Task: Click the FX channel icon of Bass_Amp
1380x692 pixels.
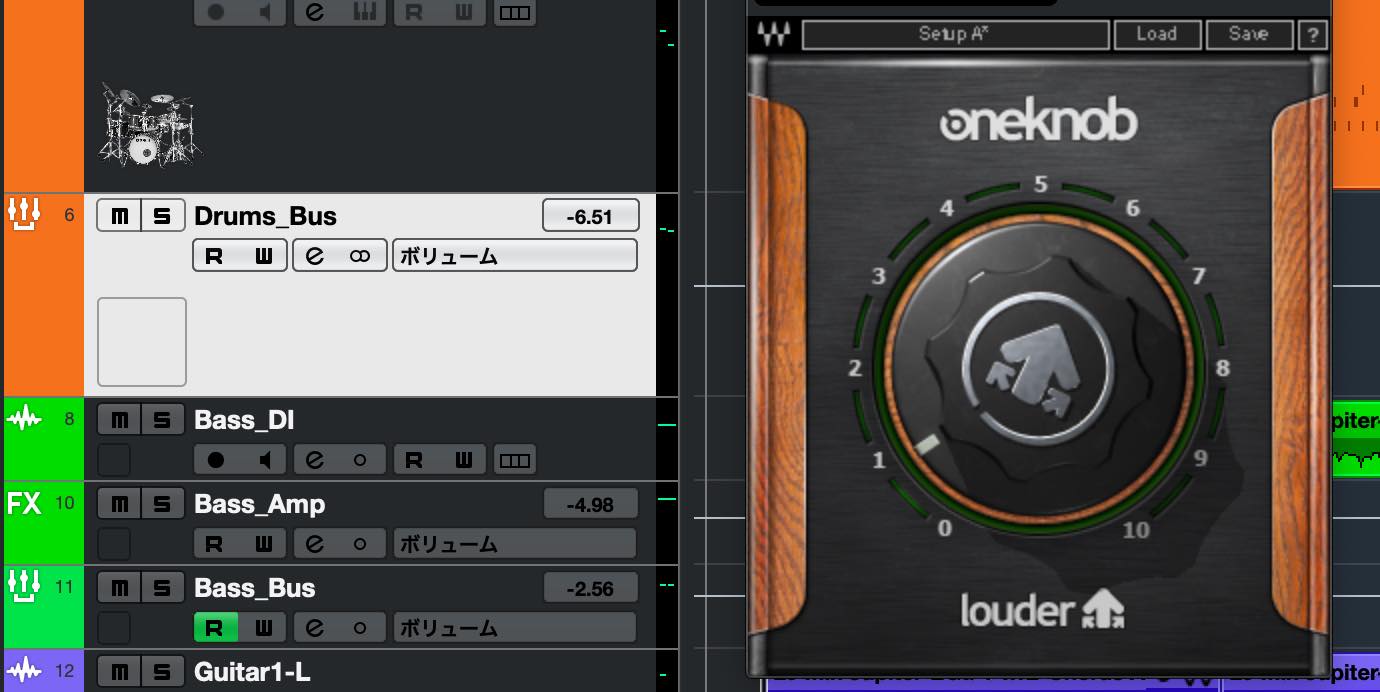Action: coord(24,503)
